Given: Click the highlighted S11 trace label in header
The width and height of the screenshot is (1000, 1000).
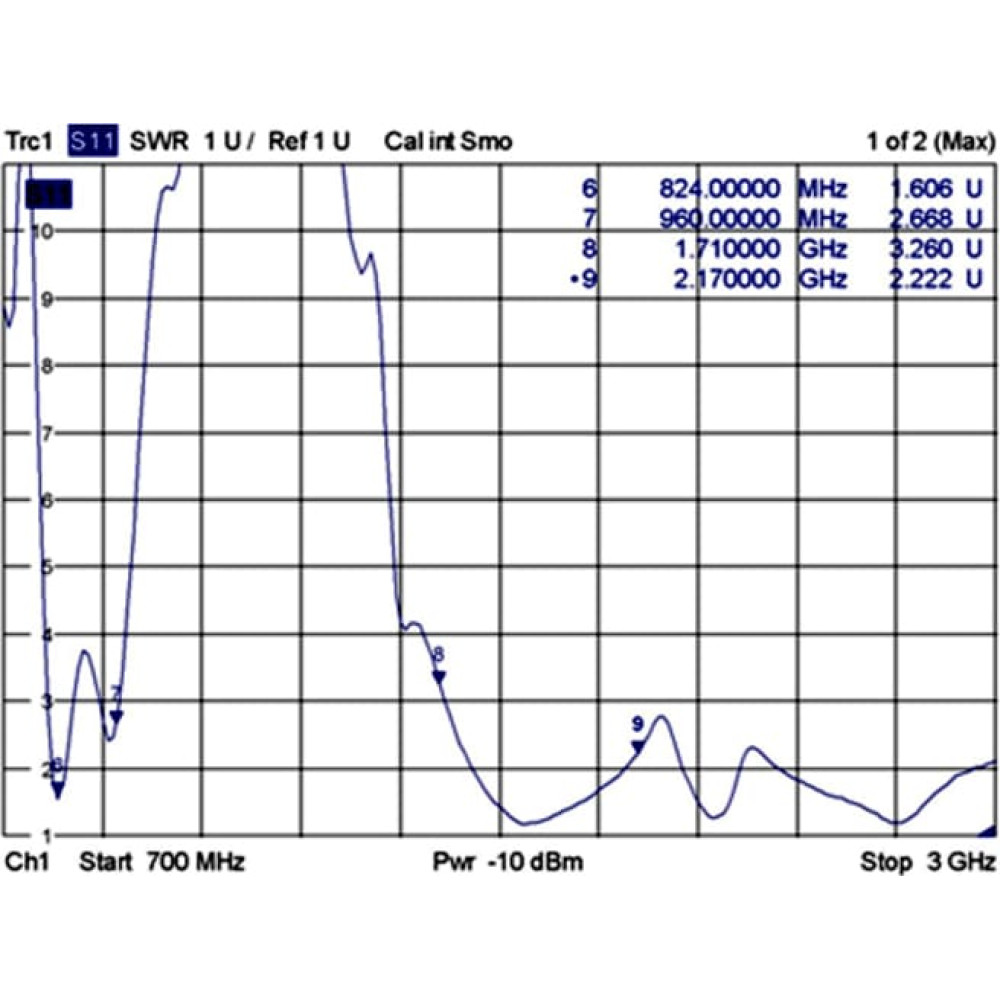Looking at the screenshot, I should pos(93,141).
